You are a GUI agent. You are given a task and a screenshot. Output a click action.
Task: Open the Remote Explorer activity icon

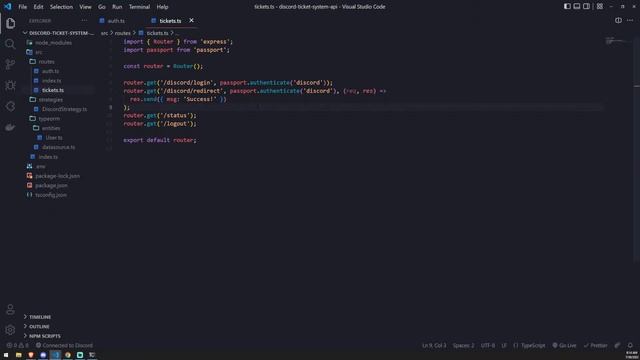pyautogui.click(x=10, y=106)
